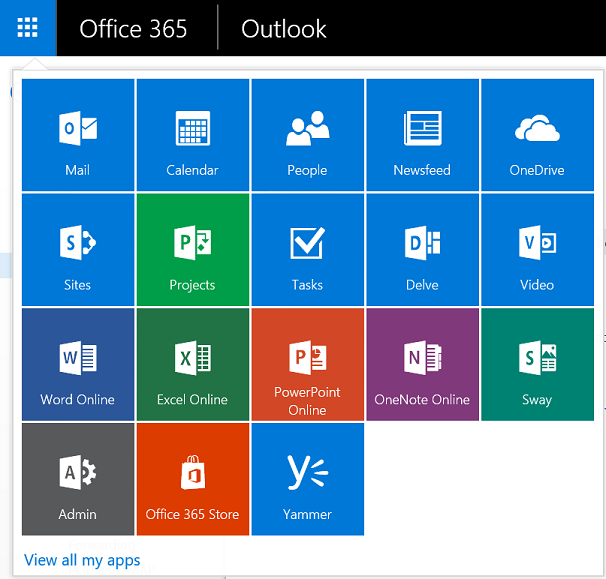
Task: Launch Excel Online
Action: point(193,365)
